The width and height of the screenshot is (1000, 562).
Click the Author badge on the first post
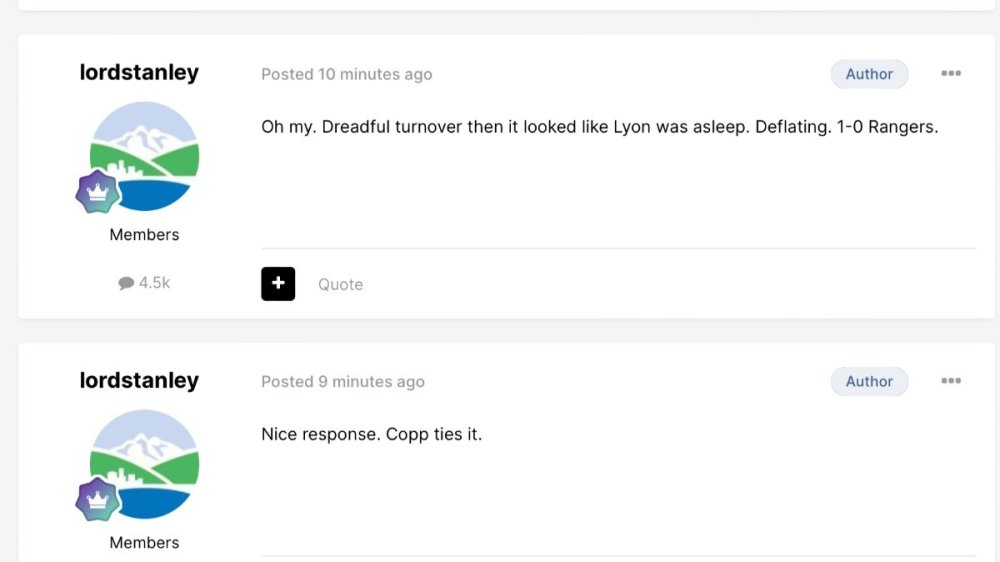[869, 74]
